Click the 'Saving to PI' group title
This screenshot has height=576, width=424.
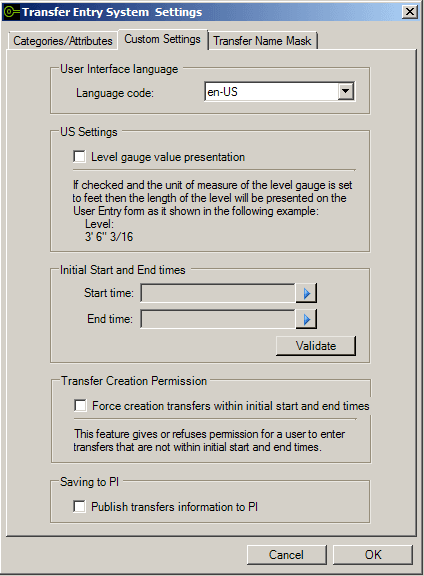tap(89, 482)
